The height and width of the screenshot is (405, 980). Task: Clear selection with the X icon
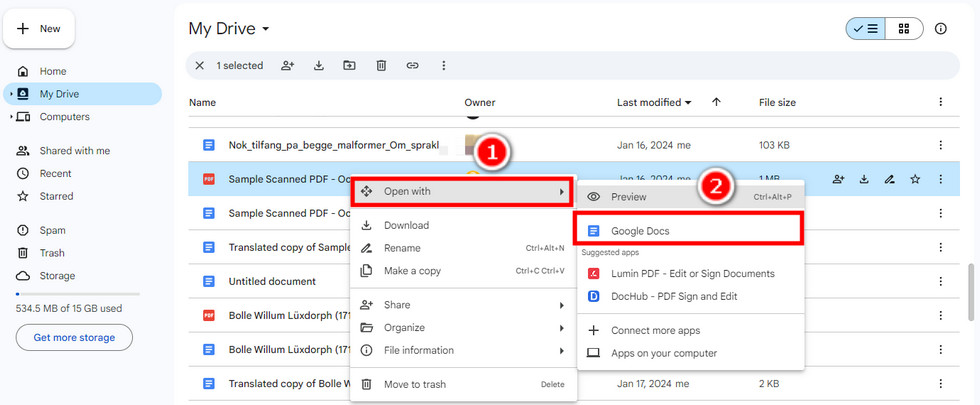click(199, 66)
